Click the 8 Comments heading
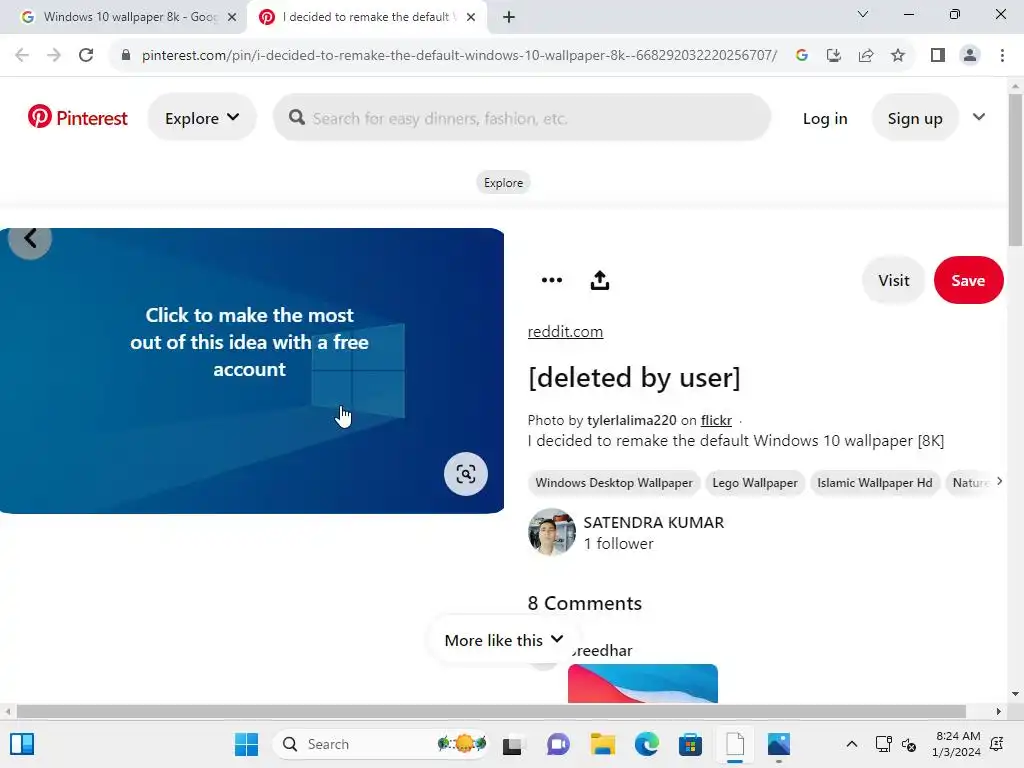 click(584, 603)
